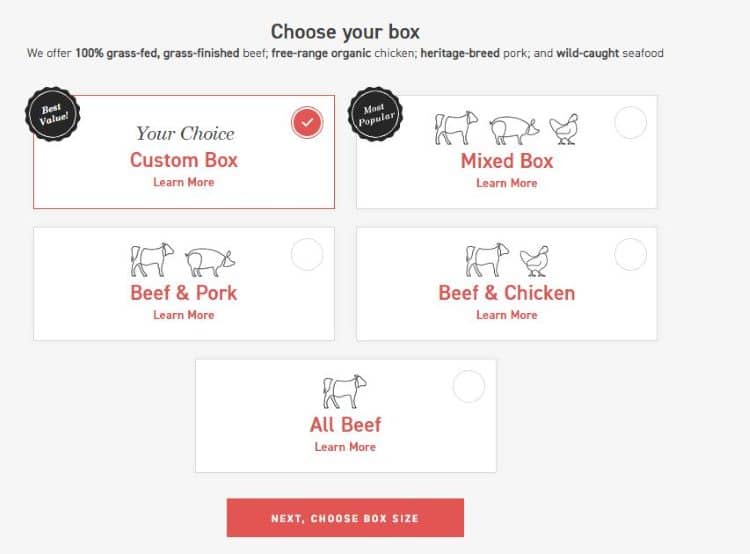This screenshot has width=750, height=554.
Task: Click the pig icon in Beef & Pork
Action: click(210, 262)
